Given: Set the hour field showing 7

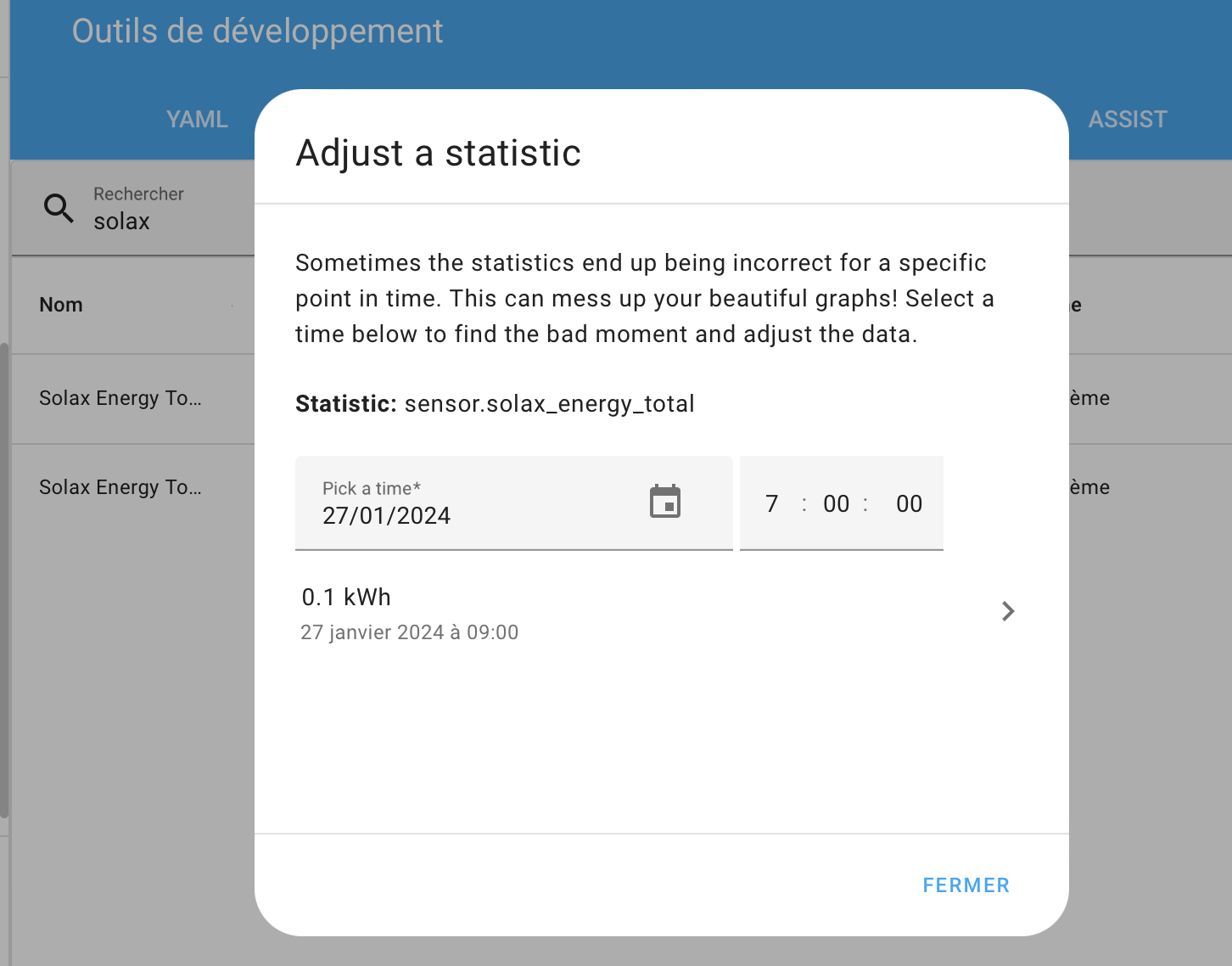Looking at the screenshot, I should [772, 504].
